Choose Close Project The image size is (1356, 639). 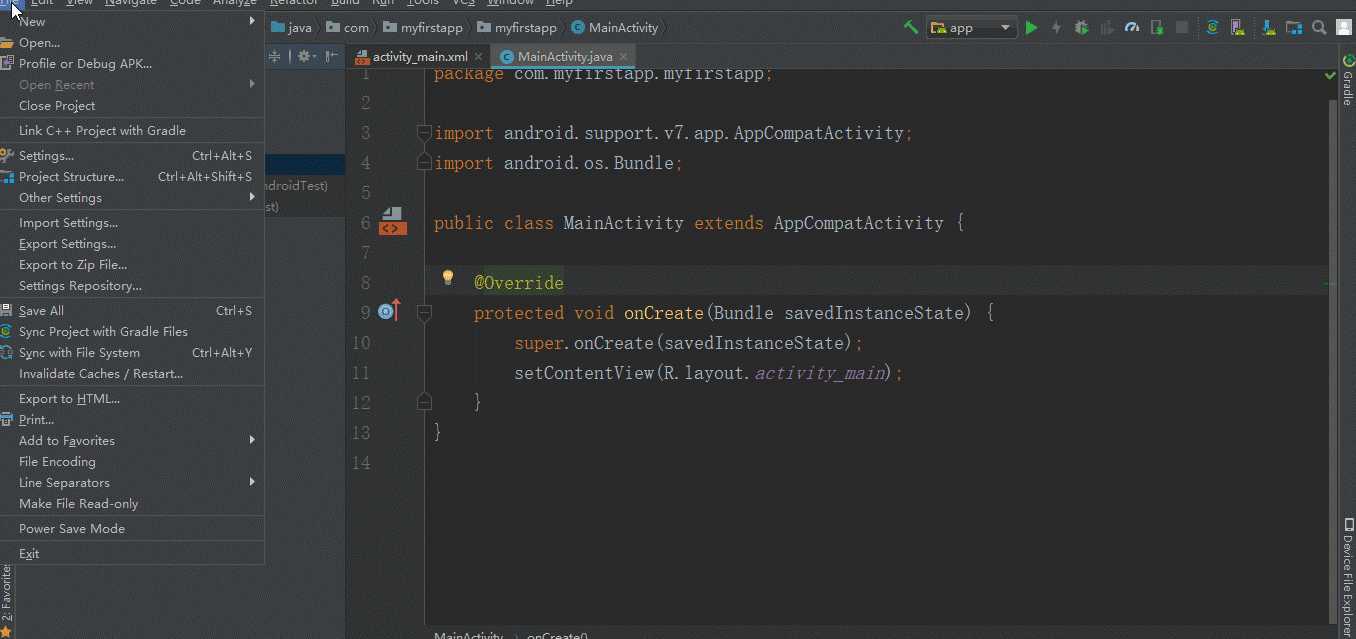tap(132, 105)
